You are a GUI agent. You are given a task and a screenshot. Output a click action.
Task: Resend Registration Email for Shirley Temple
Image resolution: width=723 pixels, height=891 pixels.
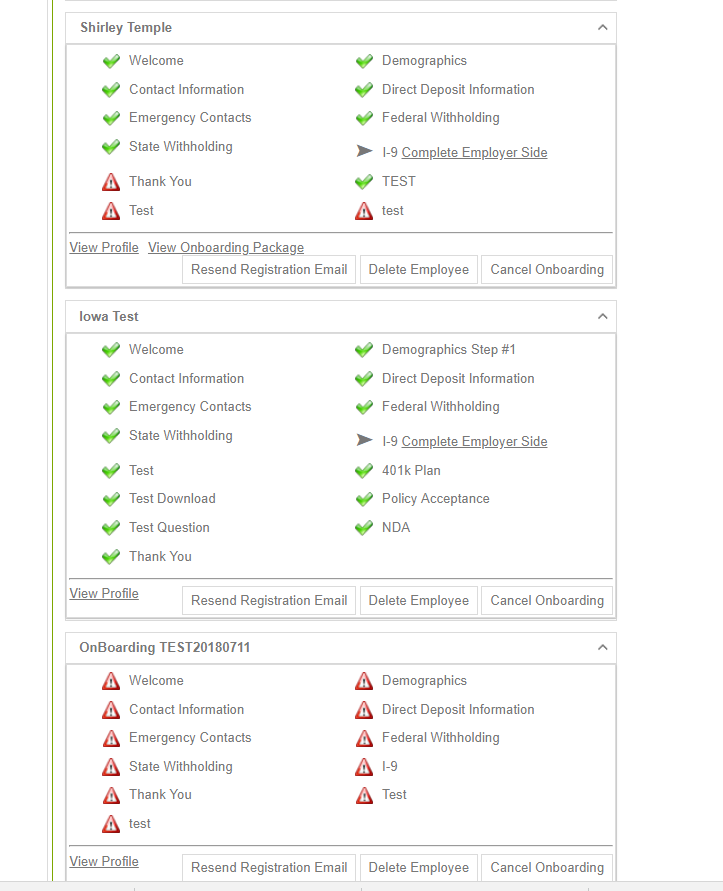[269, 269]
